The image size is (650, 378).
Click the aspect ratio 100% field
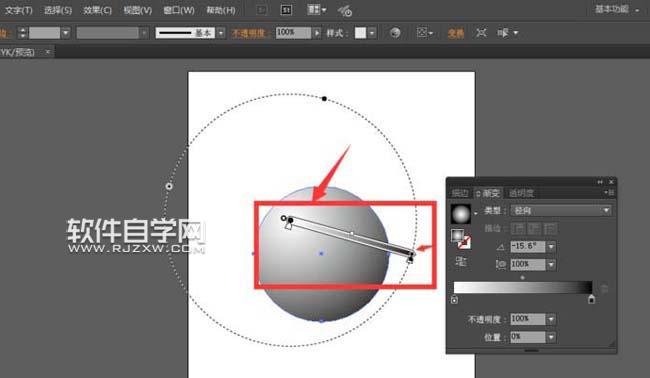(528, 264)
